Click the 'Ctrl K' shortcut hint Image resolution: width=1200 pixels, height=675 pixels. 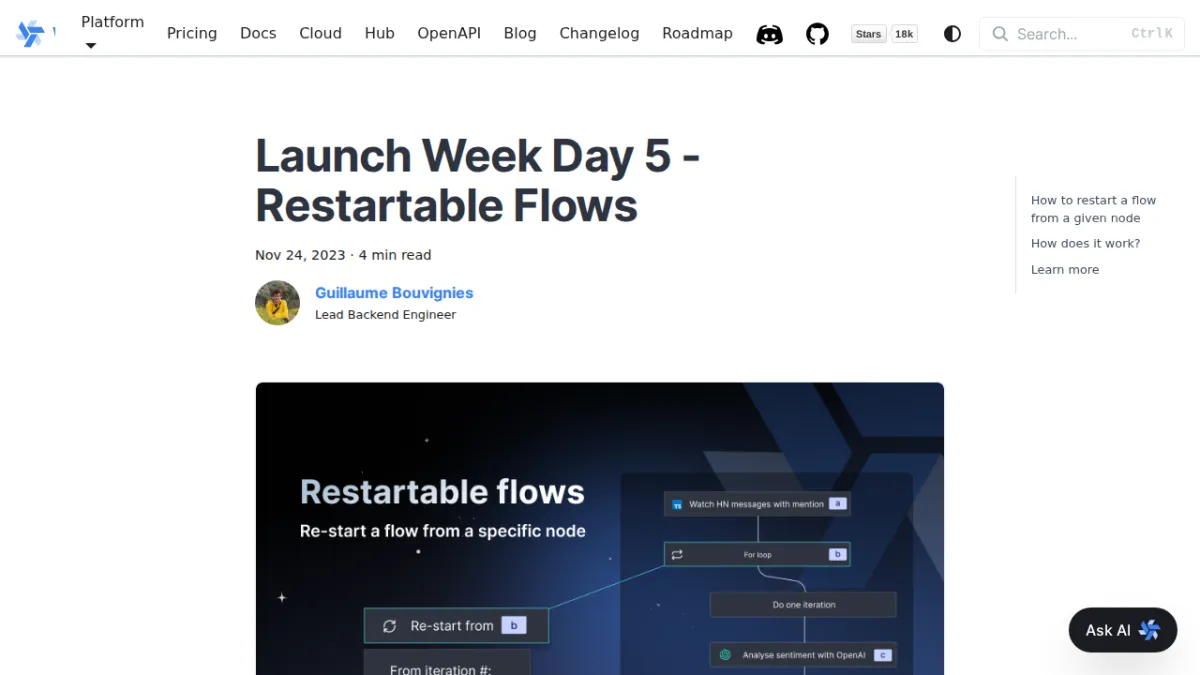tap(1152, 34)
